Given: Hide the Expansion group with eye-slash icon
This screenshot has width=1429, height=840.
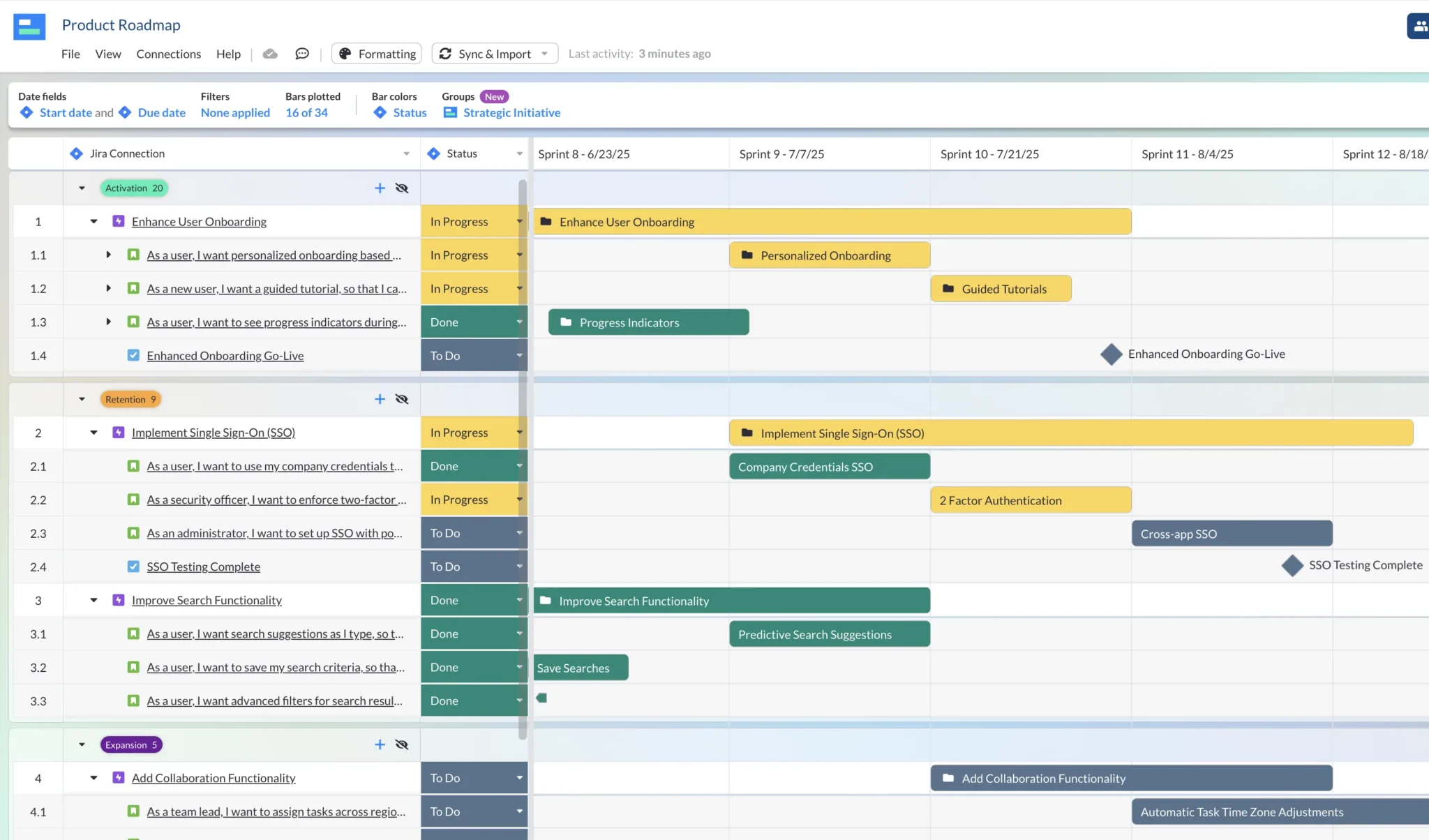Looking at the screenshot, I should [x=402, y=744].
